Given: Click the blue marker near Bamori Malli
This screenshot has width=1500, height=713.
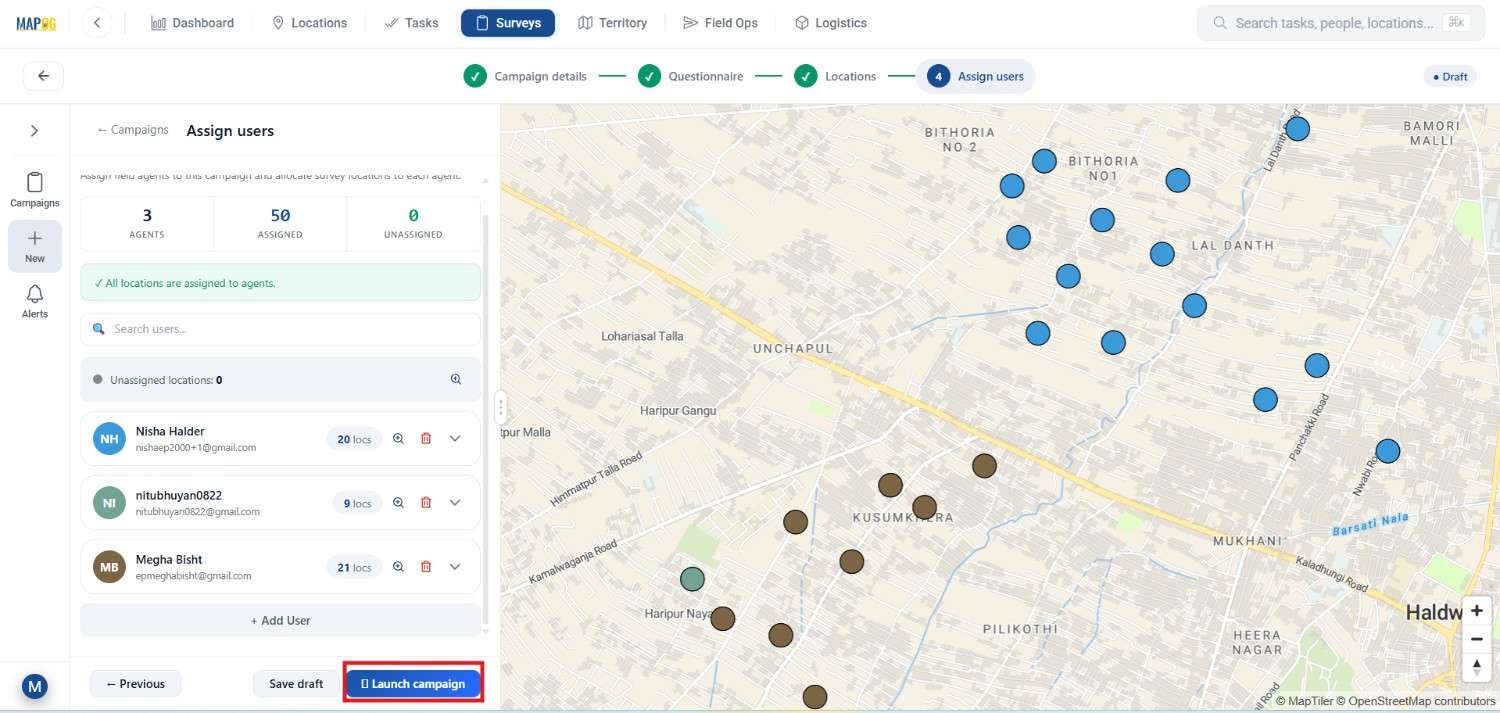Looking at the screenshot, I should pyautogui.click(x=1297, y=128).
